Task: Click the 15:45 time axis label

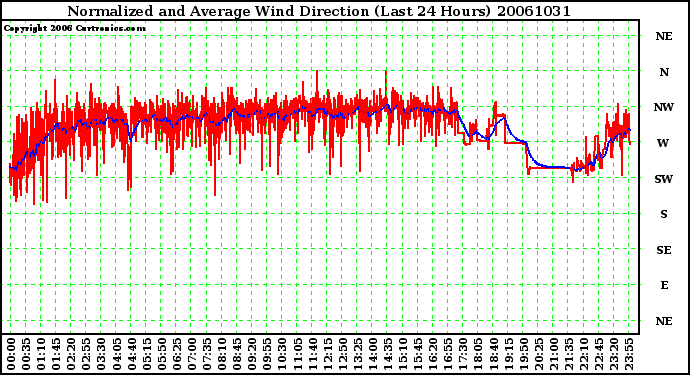Action: click(418, 354)
